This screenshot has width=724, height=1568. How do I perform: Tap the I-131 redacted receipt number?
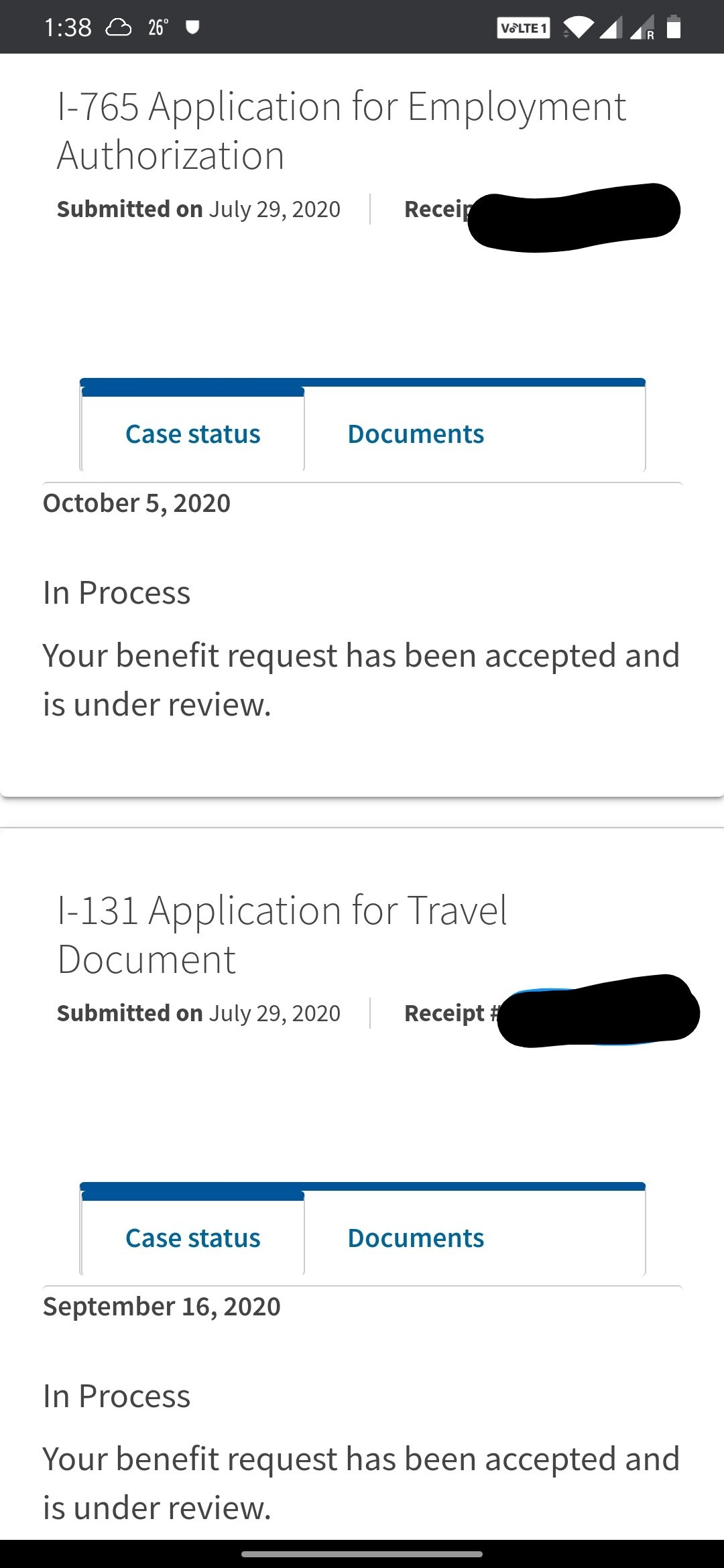598,1011
